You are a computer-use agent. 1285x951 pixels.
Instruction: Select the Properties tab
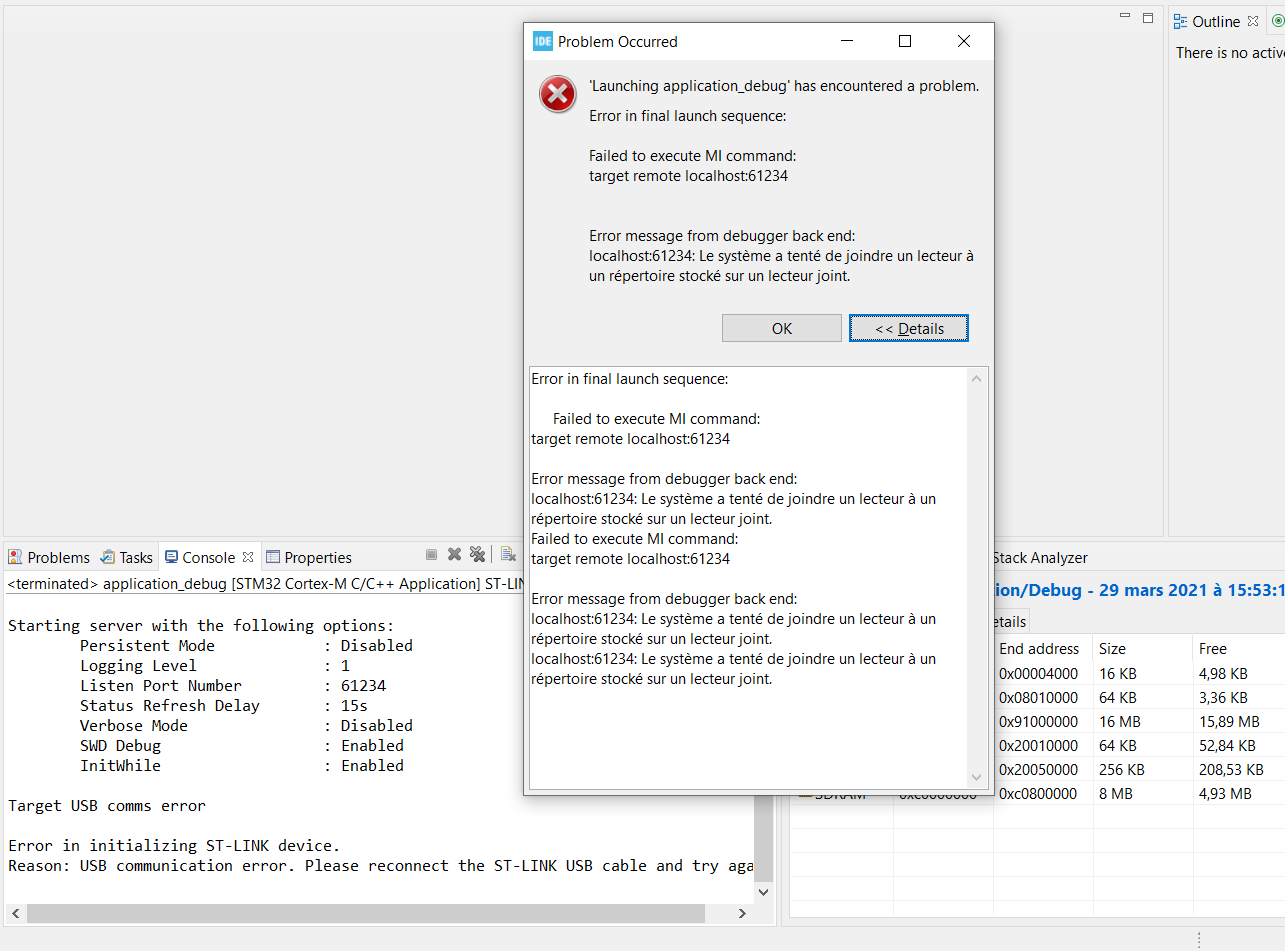click(x=309, y=557)
